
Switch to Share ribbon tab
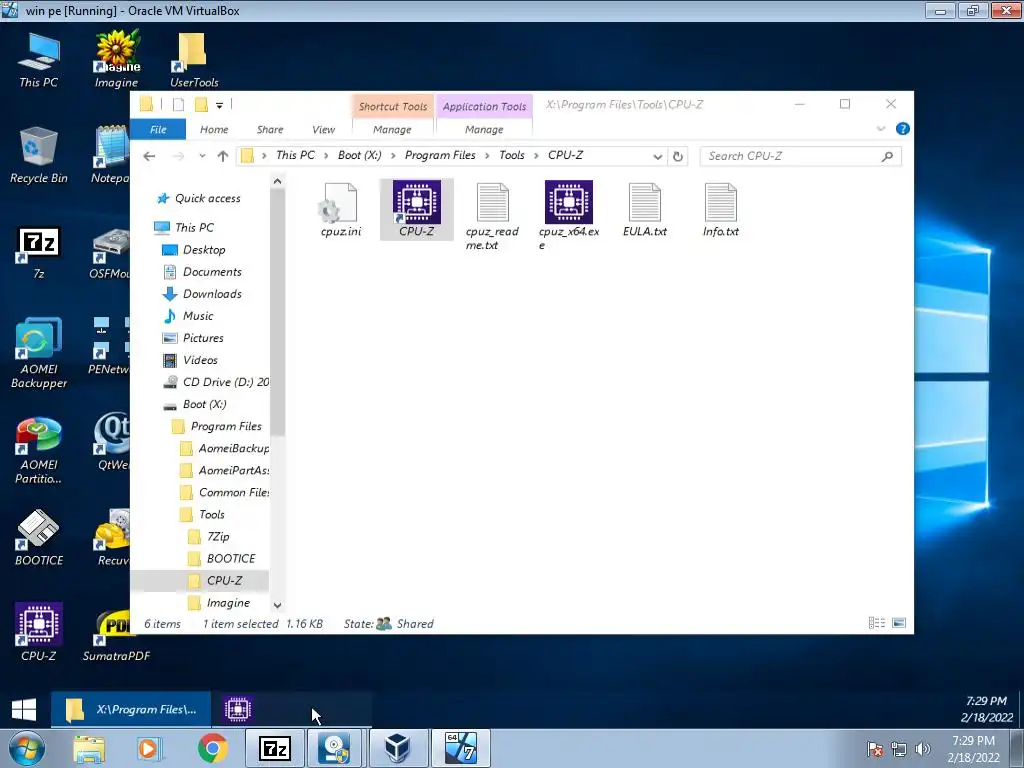pyautogui.click(x=270, y=129)
